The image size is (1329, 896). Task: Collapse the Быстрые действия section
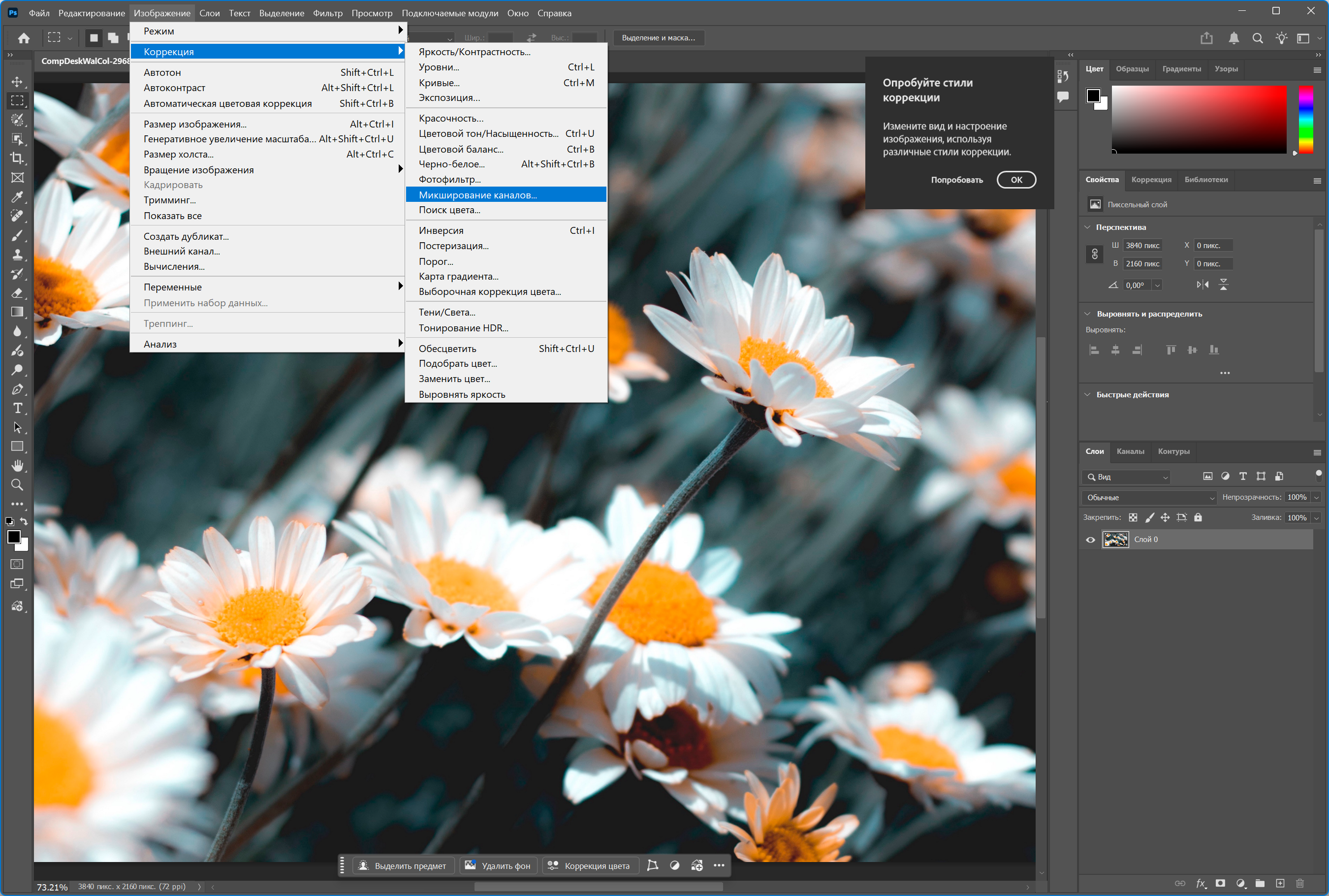coord(1087,394)
